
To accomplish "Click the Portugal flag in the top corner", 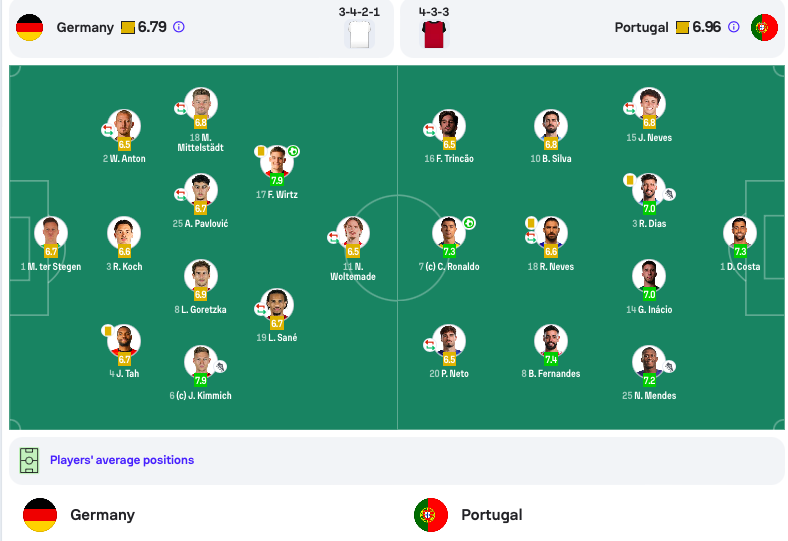I will click(764, 27).
